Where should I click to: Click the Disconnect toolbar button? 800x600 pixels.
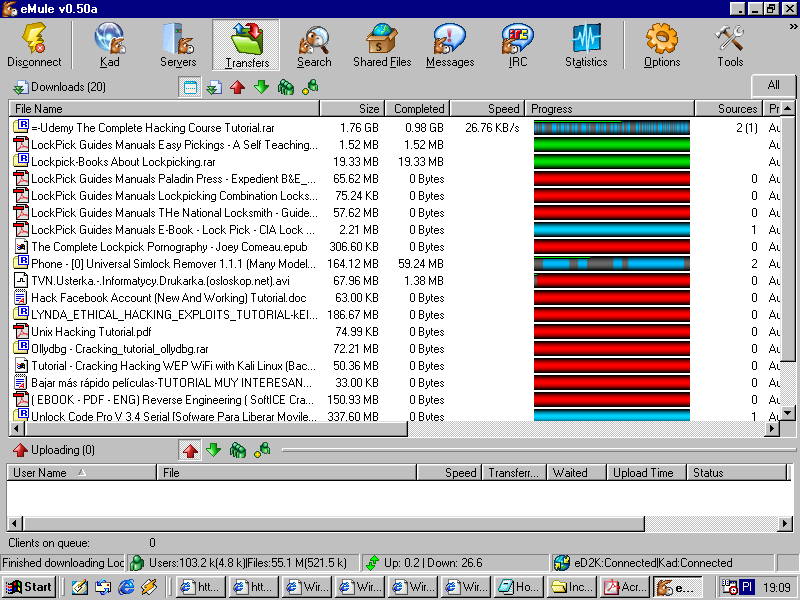(x=34, y=46)
